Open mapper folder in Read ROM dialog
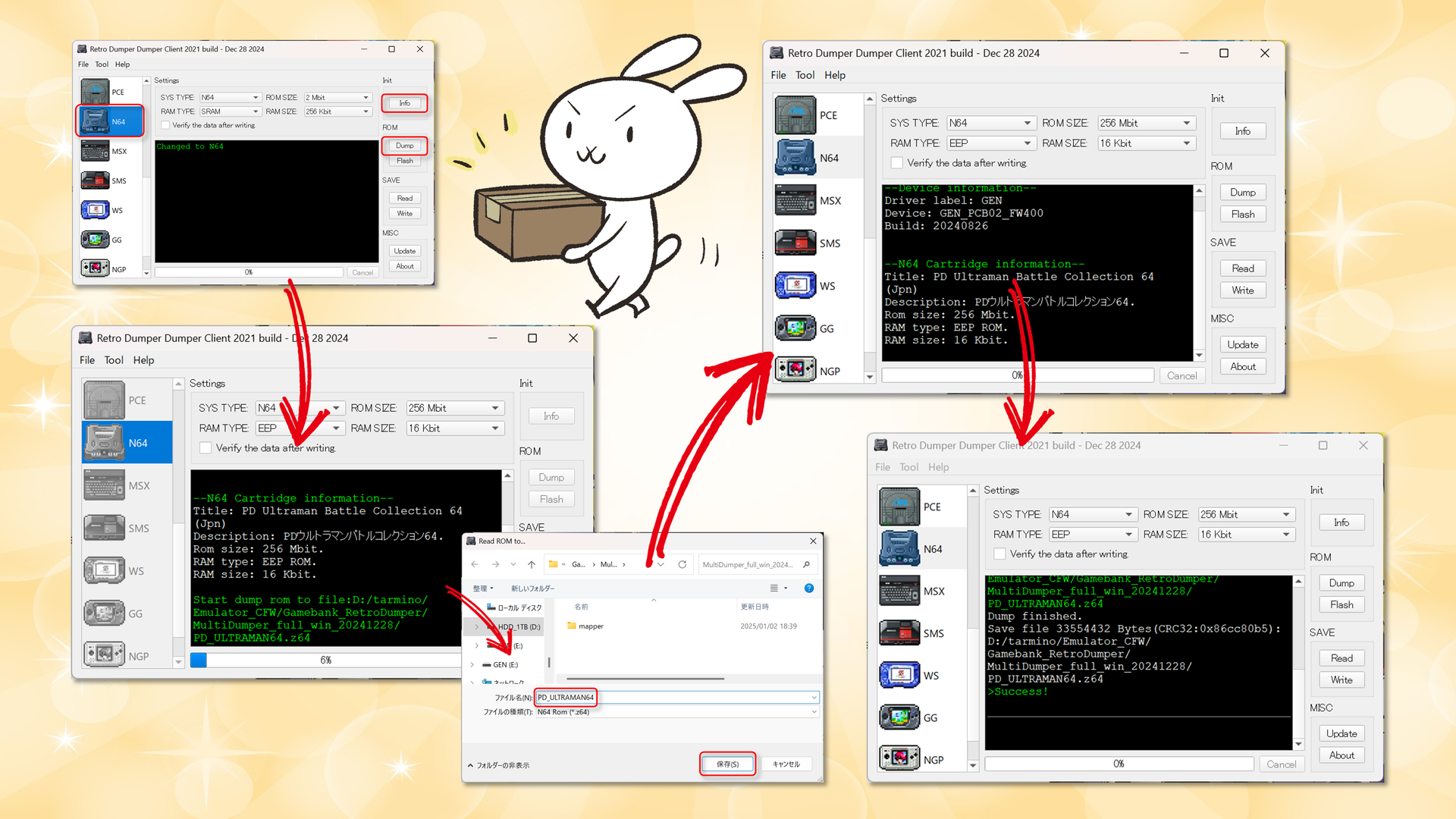The image size is (1456, 819). (585, 626)
